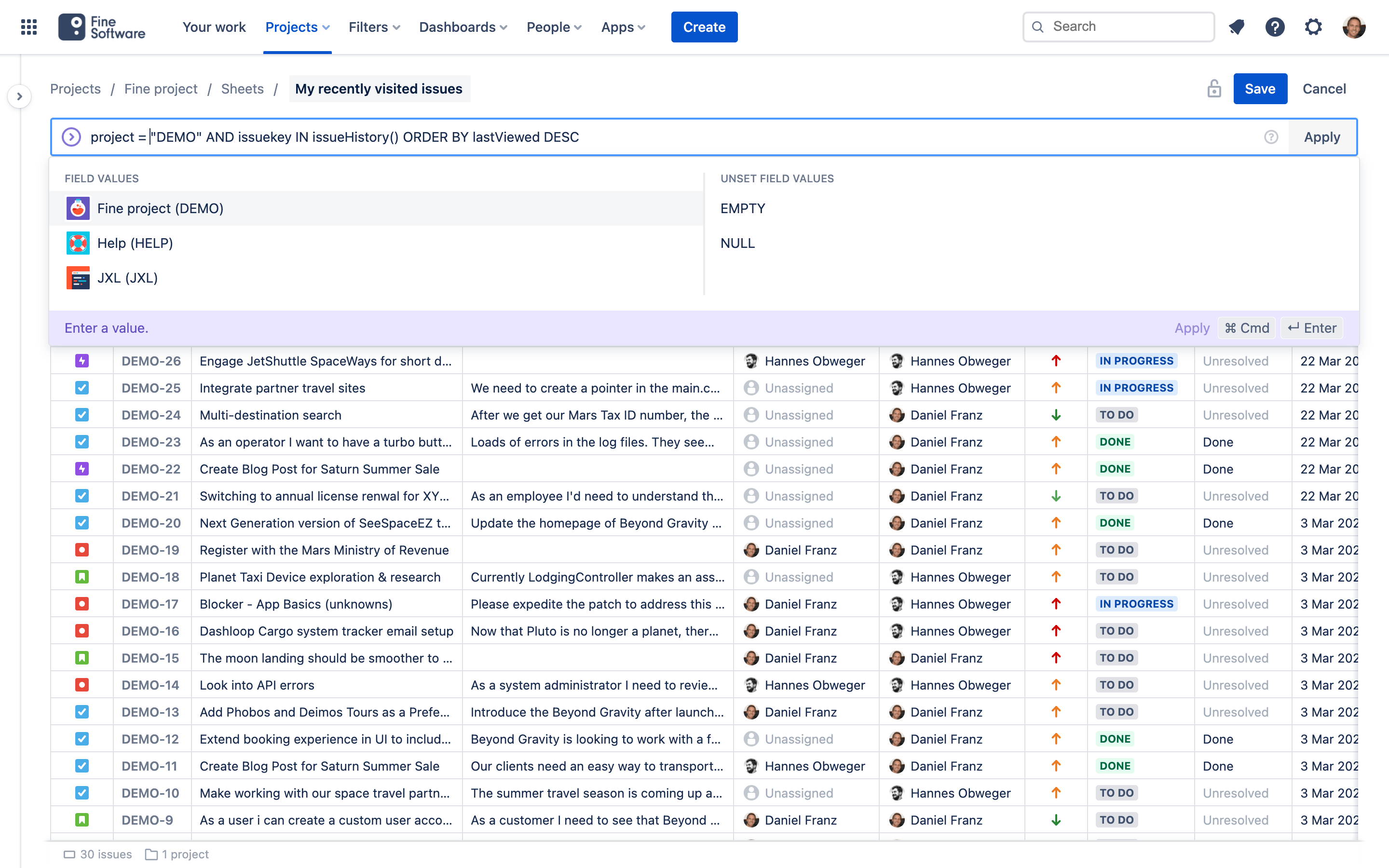Image resolution: width=1389 pixels, height=868 pixels.
Task: Save the current sheet
Action: 1260,88
